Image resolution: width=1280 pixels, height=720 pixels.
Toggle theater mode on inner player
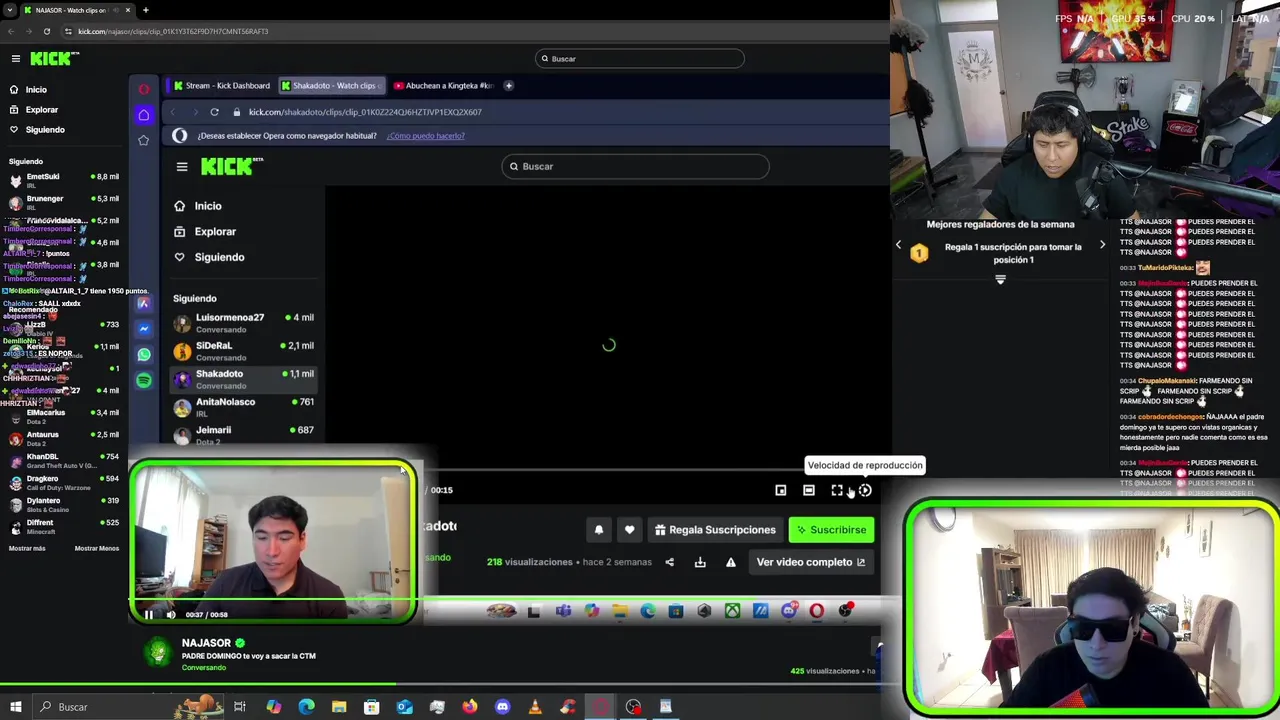tap(809, 491)
